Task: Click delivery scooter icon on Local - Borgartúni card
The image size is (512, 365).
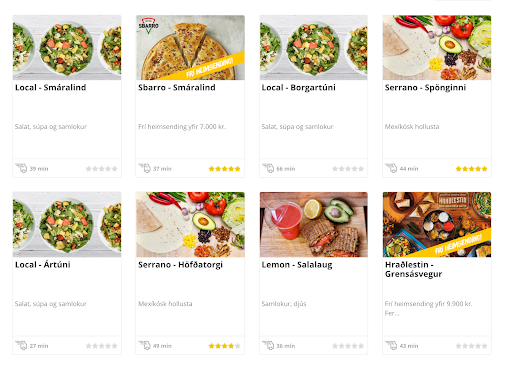Action: click(x=268, y=168)
